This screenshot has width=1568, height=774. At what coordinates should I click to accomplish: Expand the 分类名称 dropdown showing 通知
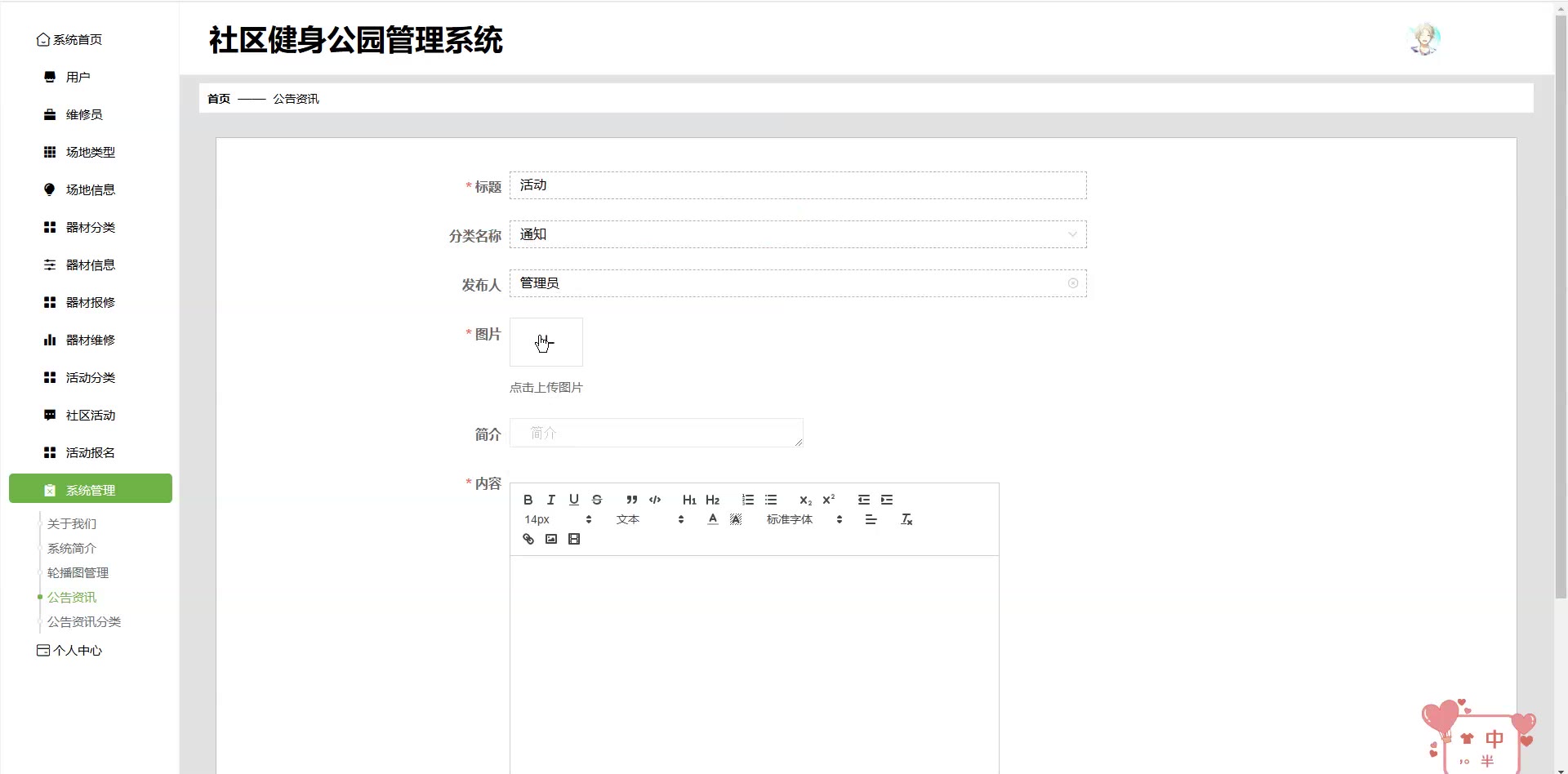798,234
